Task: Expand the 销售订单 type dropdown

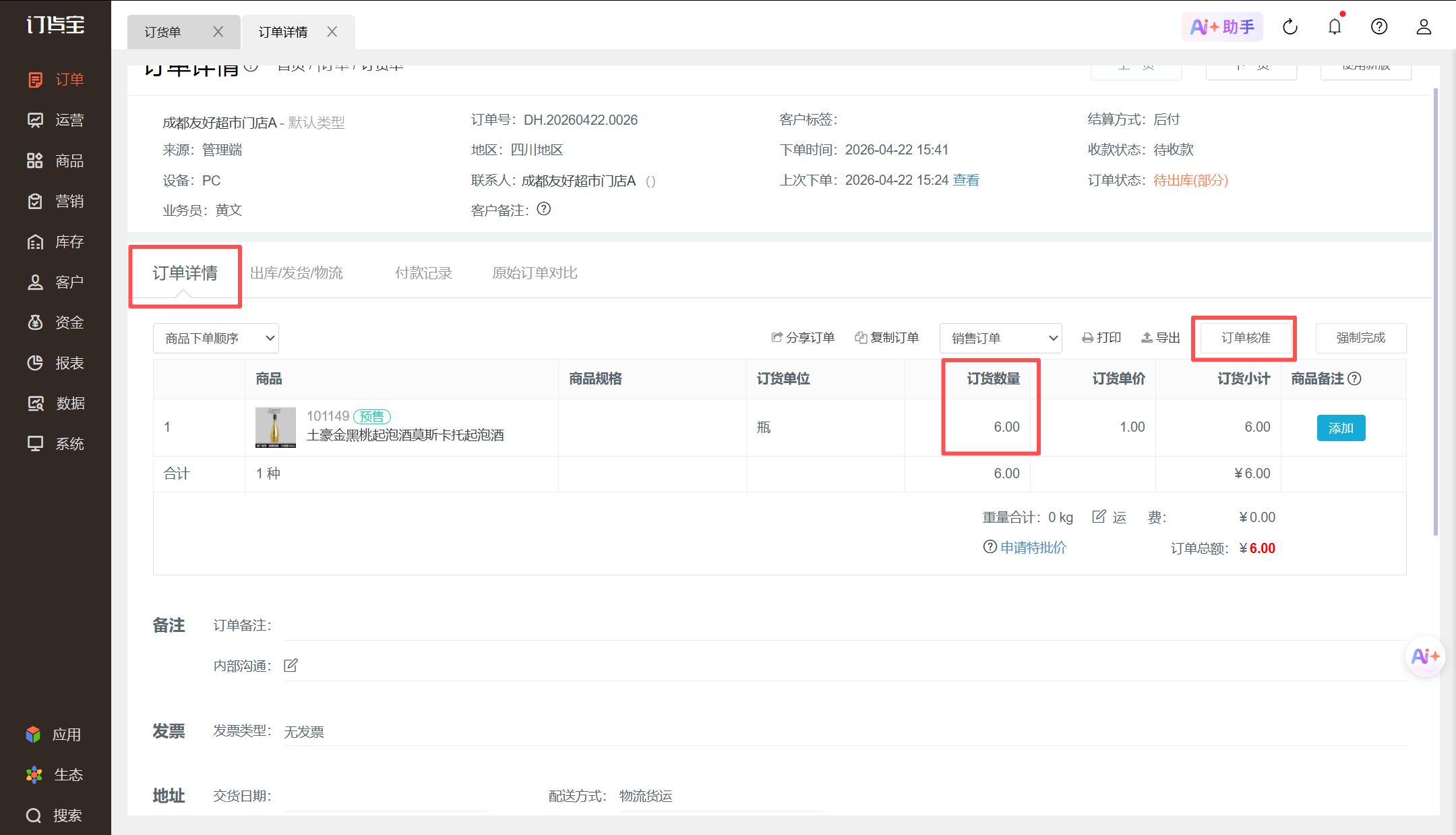Action: pos(1000,339)
